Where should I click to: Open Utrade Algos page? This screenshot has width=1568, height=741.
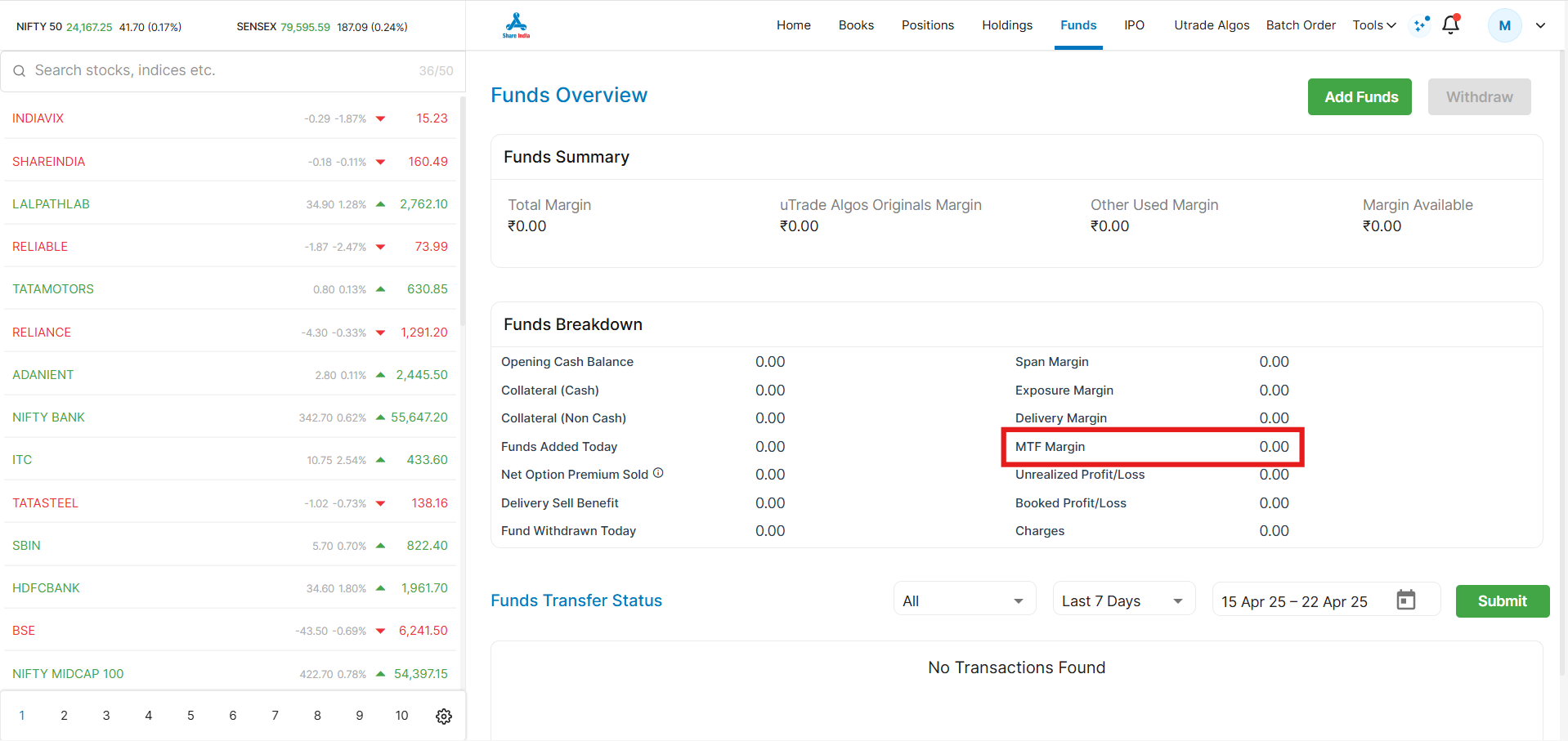(1212, 25)
